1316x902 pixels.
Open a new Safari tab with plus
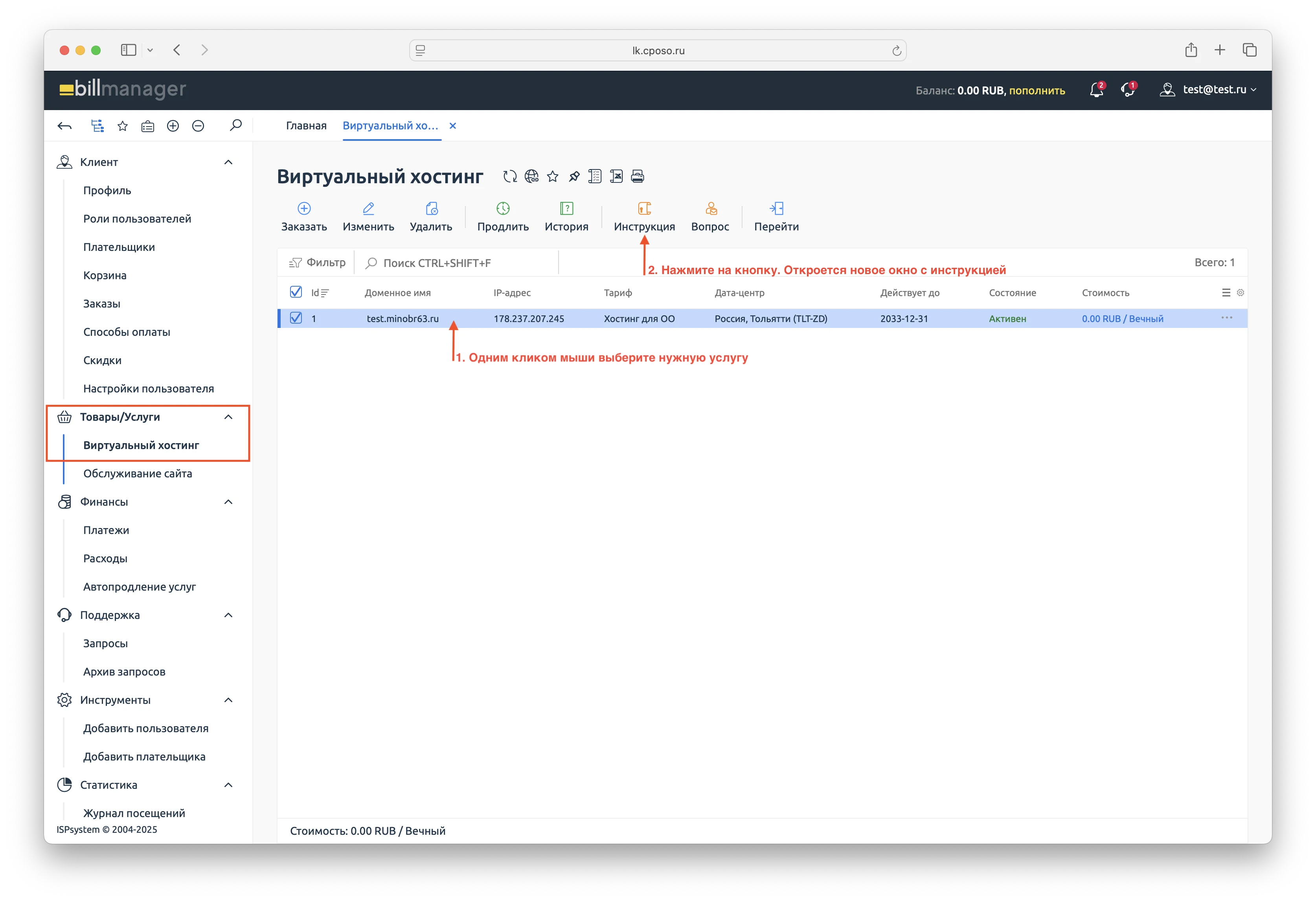pos(1220,50)
